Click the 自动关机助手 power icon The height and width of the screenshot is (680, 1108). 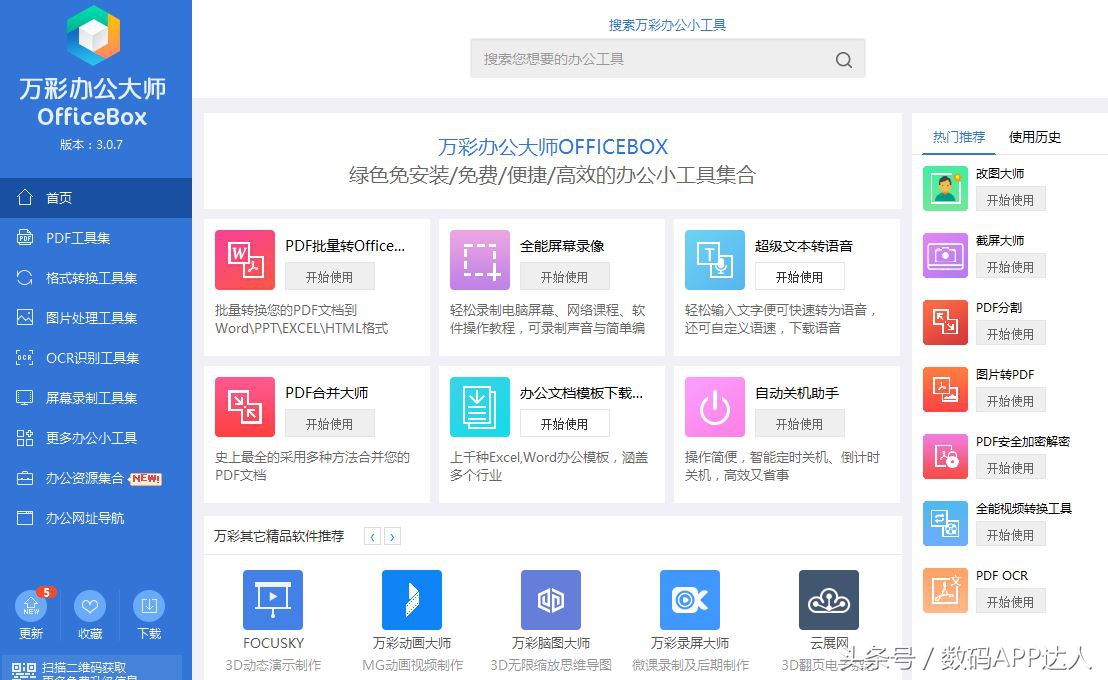(x=714, y=407)
